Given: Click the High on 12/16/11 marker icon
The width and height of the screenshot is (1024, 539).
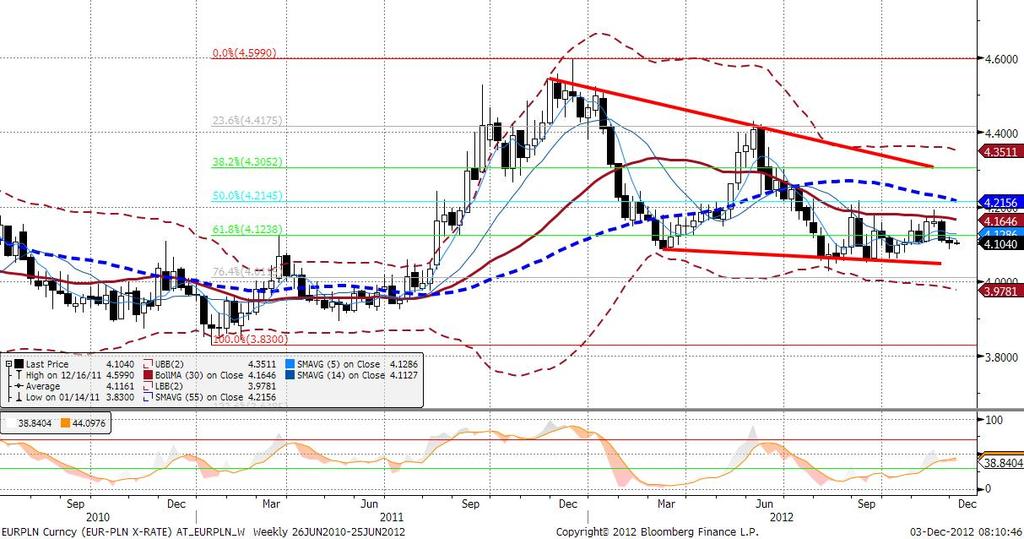Looking at the screenshot, I should coord(19,375).
